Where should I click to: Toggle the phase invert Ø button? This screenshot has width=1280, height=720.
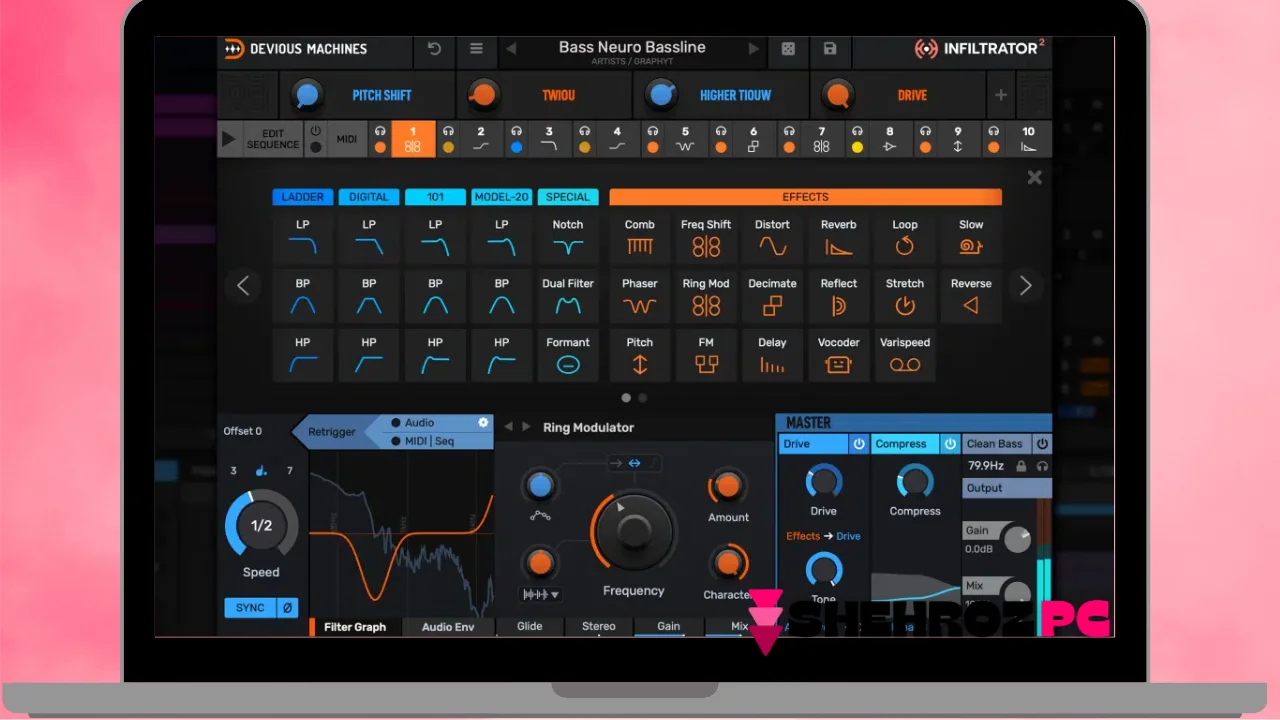(x=287, y=608)
